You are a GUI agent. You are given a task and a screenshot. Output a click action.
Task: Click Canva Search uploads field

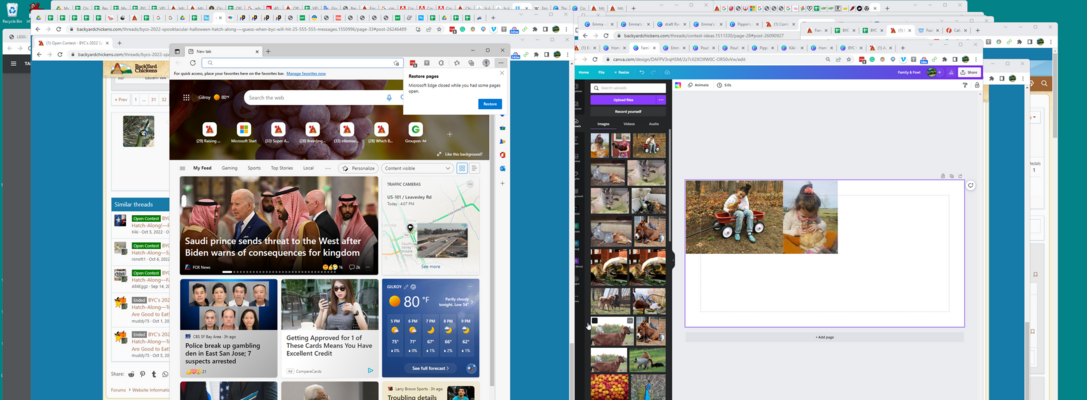pyautogui.click(x=628, y=88)
